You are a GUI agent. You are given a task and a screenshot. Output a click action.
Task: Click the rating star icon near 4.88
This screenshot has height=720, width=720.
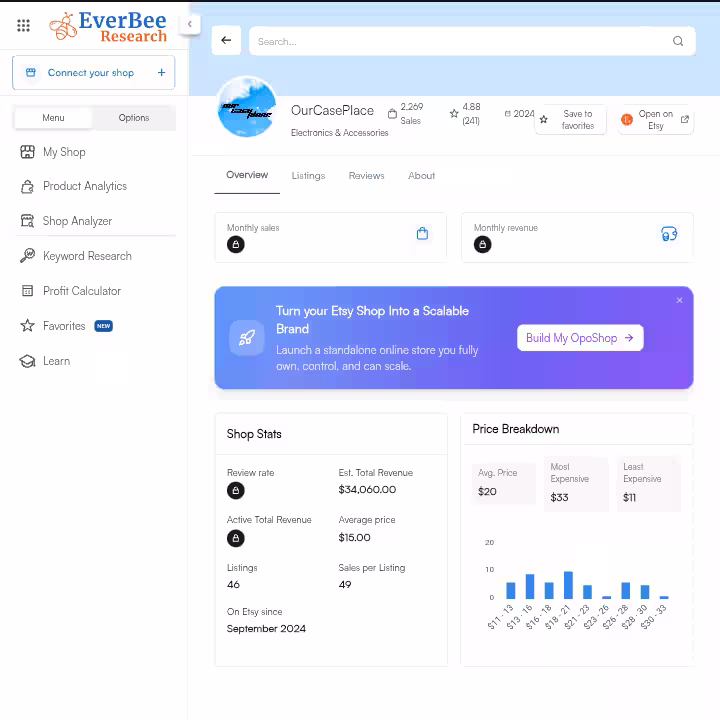pyautogui.click(x=454, y=113)
